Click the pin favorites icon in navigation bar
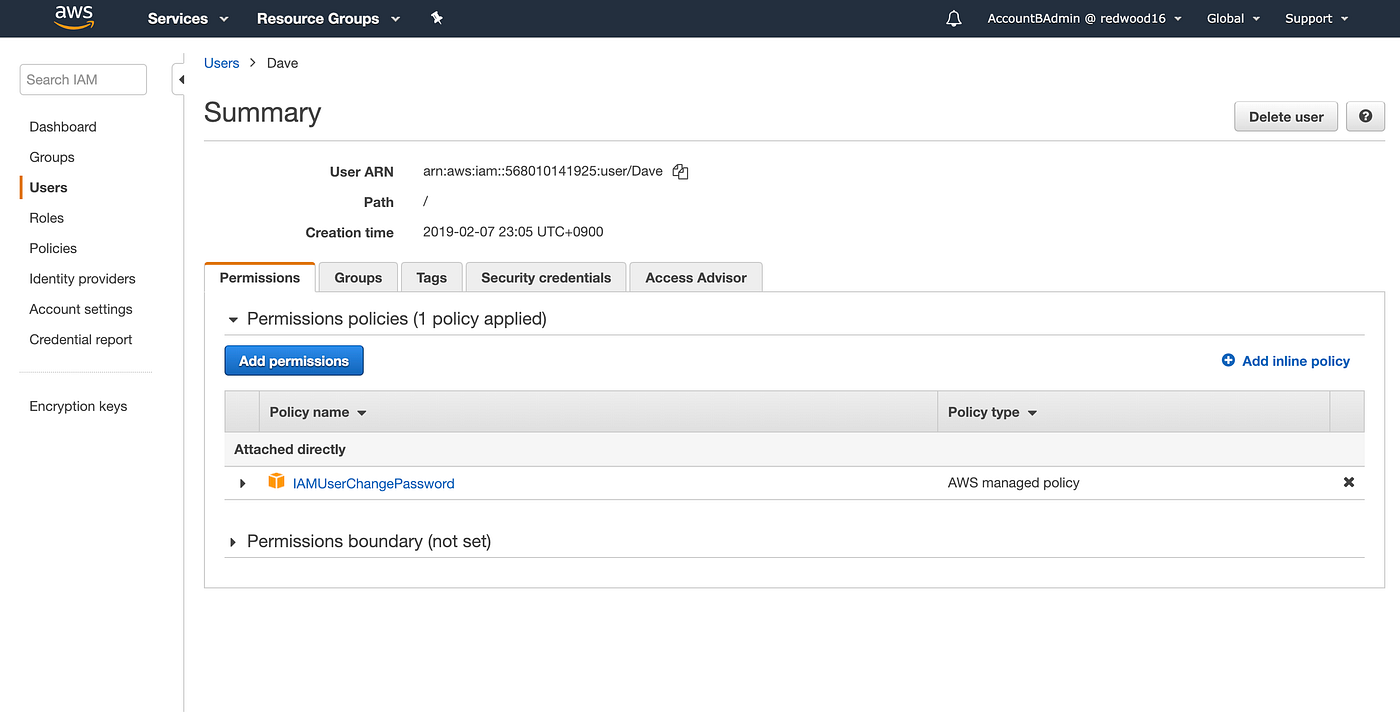This screenshot has width=1400, height=715. [x=436, y=18]
